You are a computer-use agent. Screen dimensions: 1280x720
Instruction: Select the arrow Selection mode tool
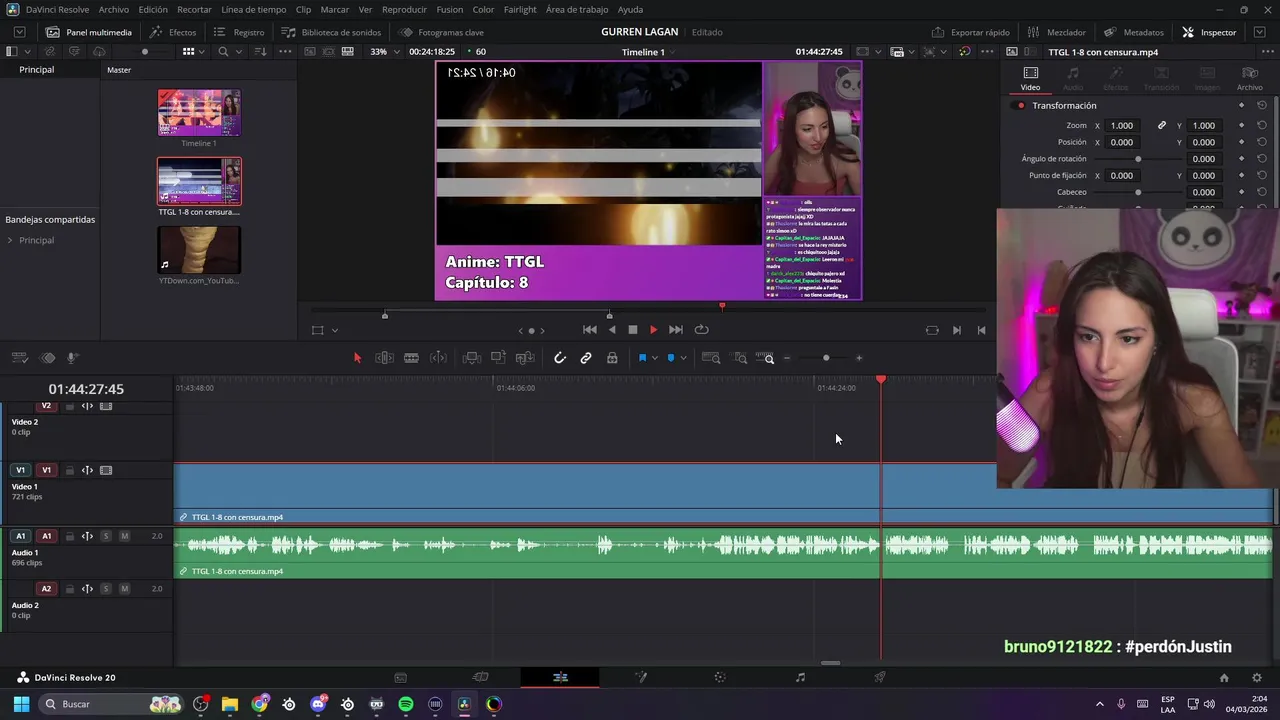click(357, 358)
